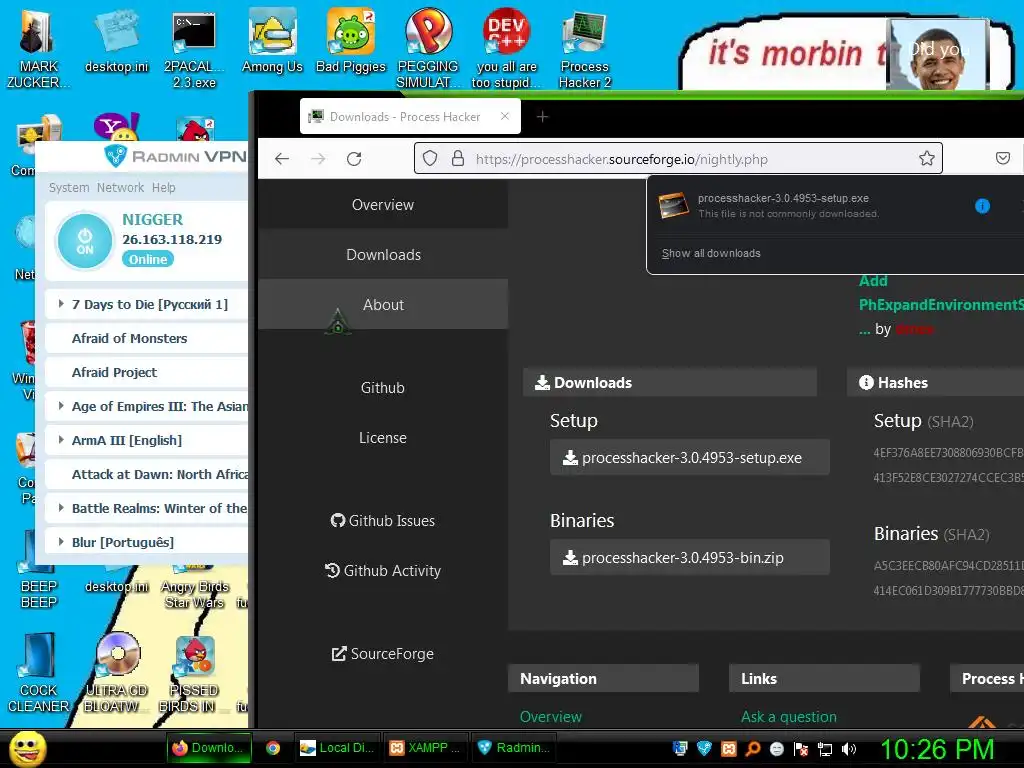Viewport: 1024px width, 768px height.
Task: Open tracking protection shield in address bar
Action: [x=430, y=159]
